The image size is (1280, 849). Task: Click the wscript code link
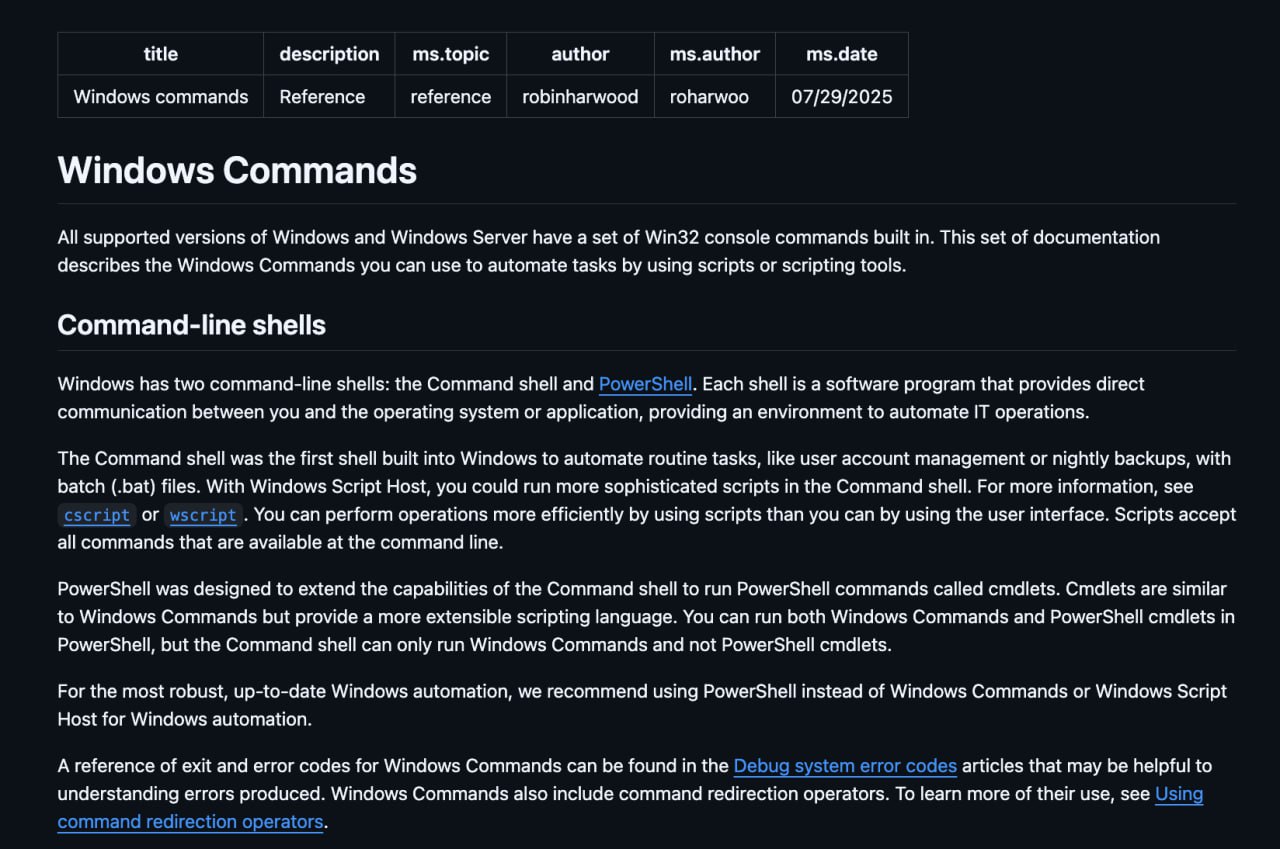click(x=203, y=515)
